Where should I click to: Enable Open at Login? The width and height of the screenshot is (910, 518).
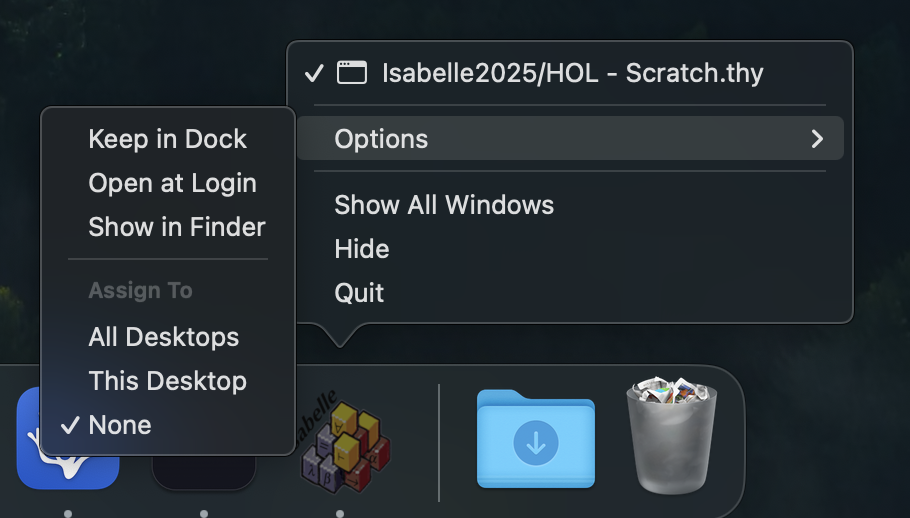pyautogui.click(x=172, y=183)
